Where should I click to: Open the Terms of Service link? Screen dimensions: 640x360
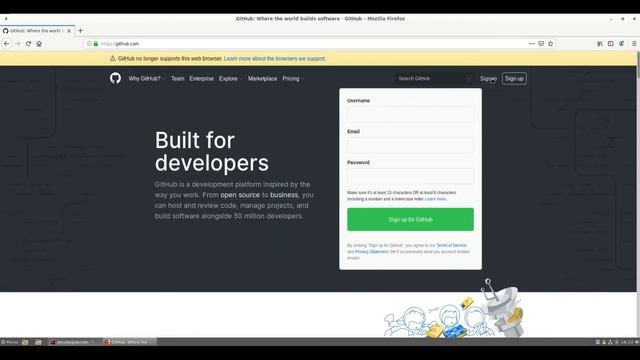[x=451, y=245]
